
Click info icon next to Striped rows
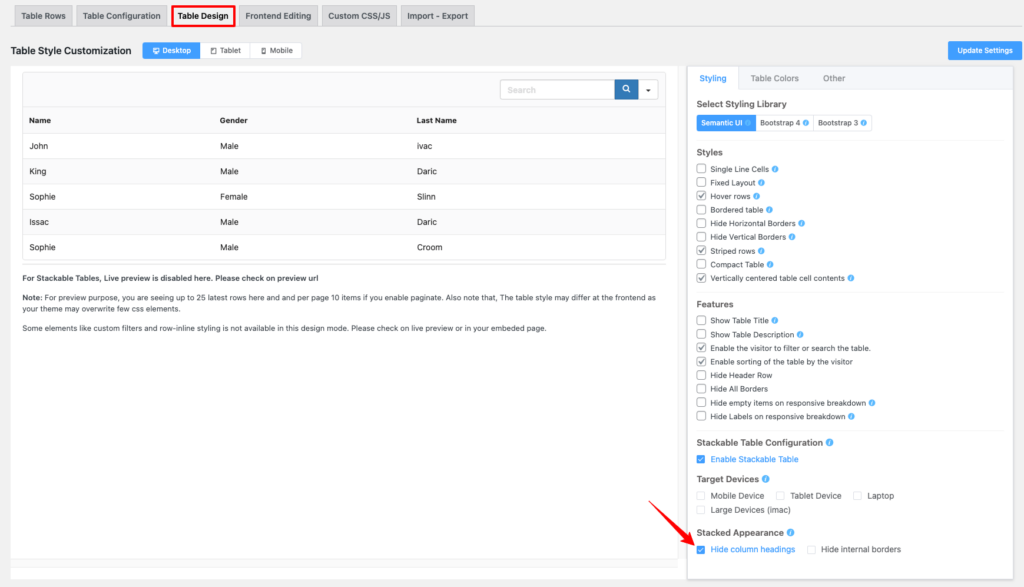[761, 251]
